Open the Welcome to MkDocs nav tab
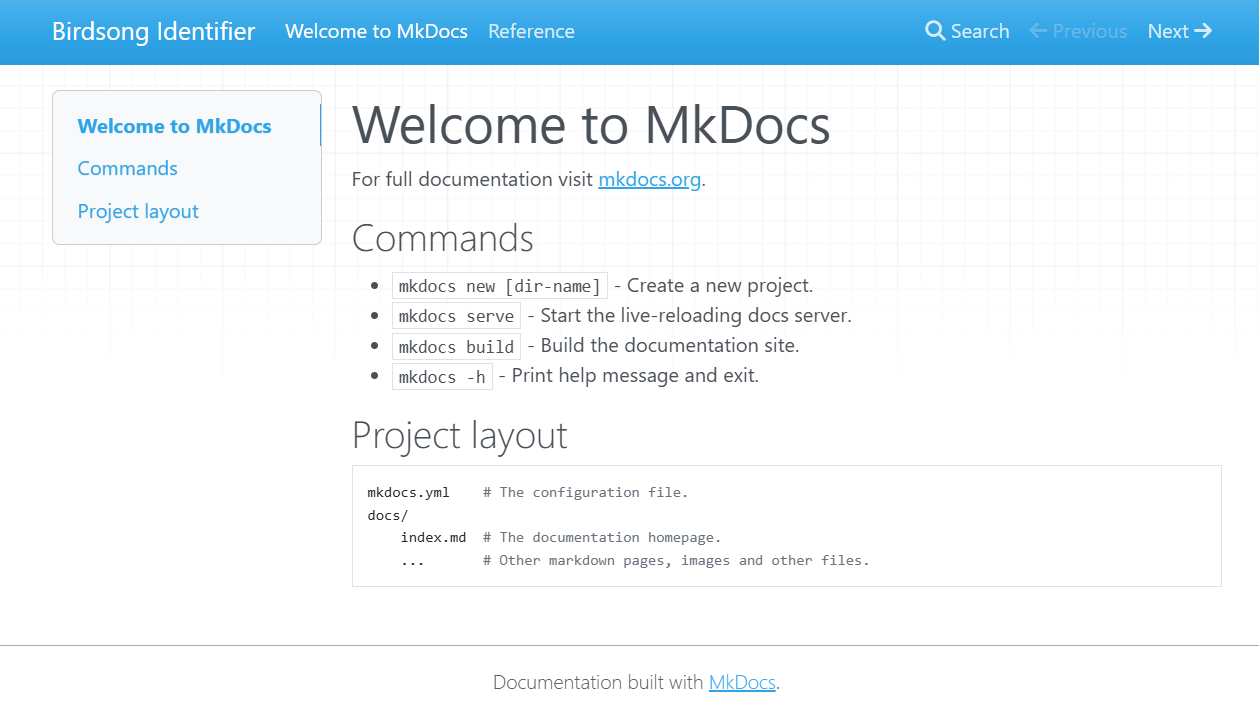Viewport: 1259px width, 723px height. (x=376, y=31)
